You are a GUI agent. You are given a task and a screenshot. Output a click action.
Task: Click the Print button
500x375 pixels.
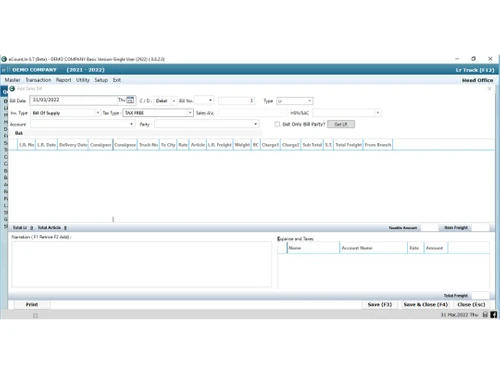(32, 304)
